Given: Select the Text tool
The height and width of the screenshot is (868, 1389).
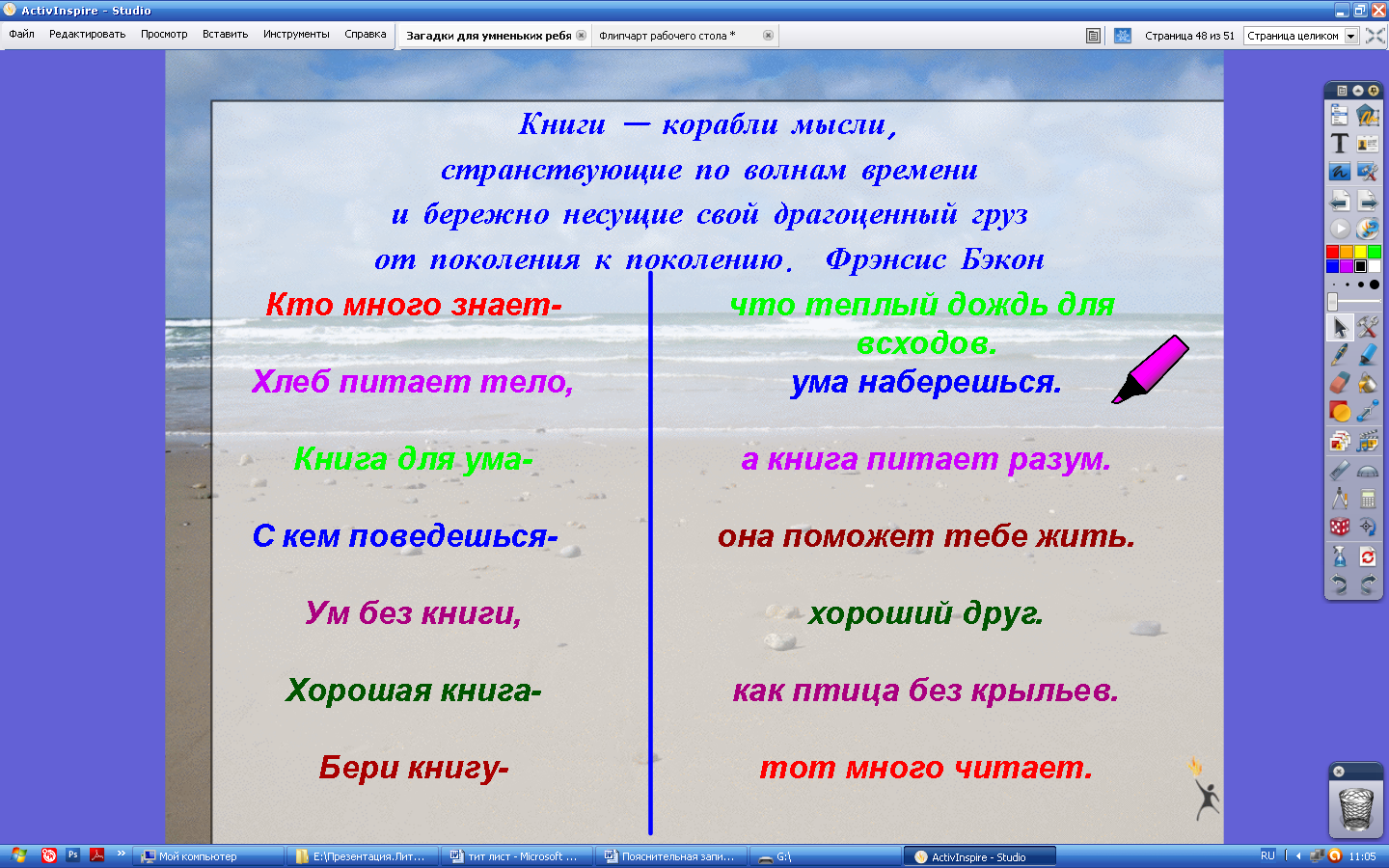Looking at the screenshot, I should pos(1340,144).
